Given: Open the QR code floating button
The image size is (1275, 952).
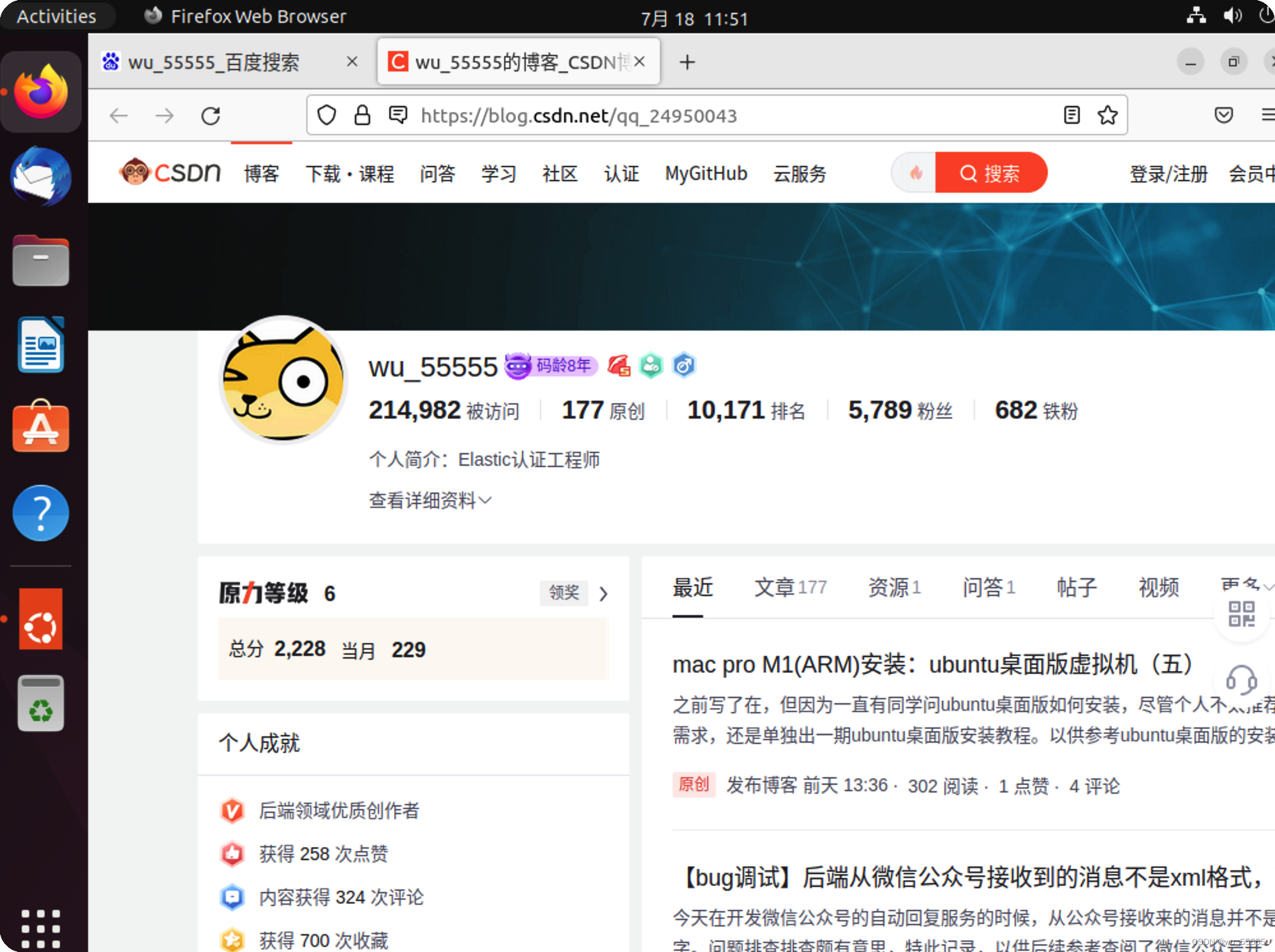Looking at the screenshot, I should tap(1241, 614).
